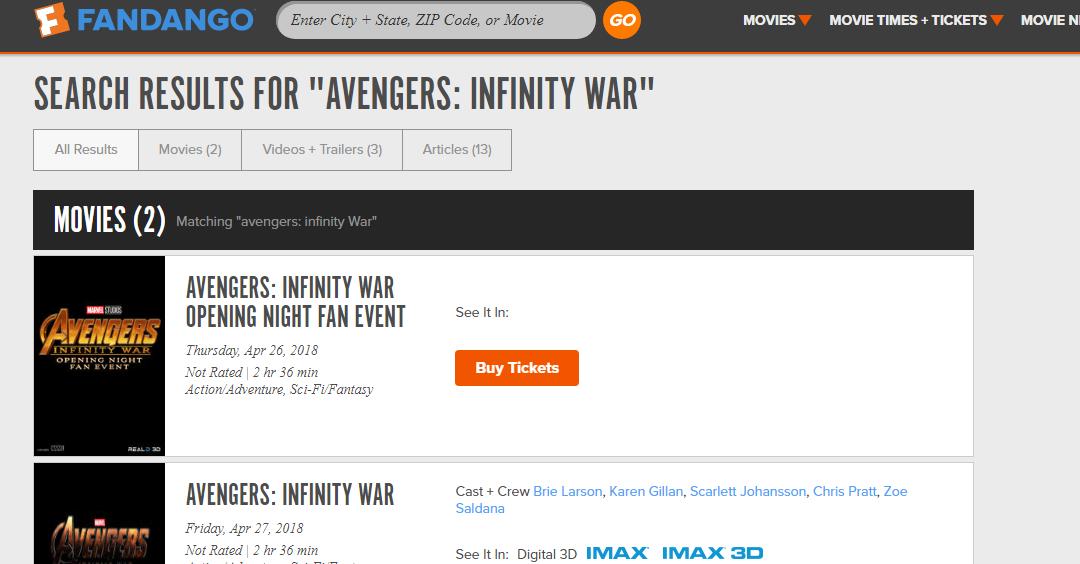1080x564 pixels.
Task: Expand the Movies dropdown menu
Action: 777,20
